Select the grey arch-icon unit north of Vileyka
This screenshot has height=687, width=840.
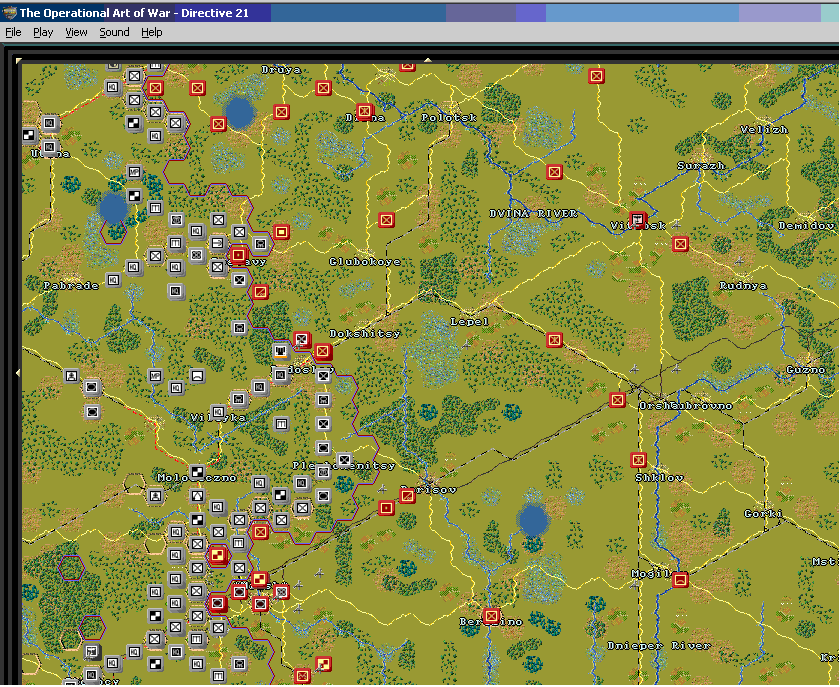tap(197, 376)
